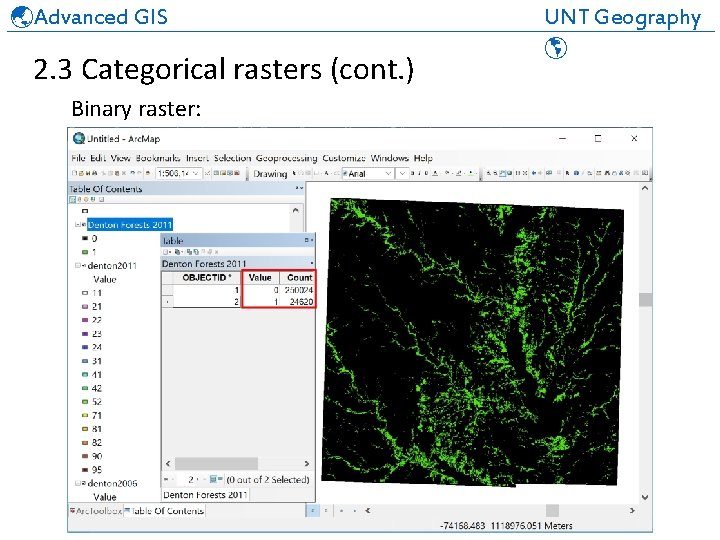
Task: Open the font size dropdown
Action: pos(403,173)
